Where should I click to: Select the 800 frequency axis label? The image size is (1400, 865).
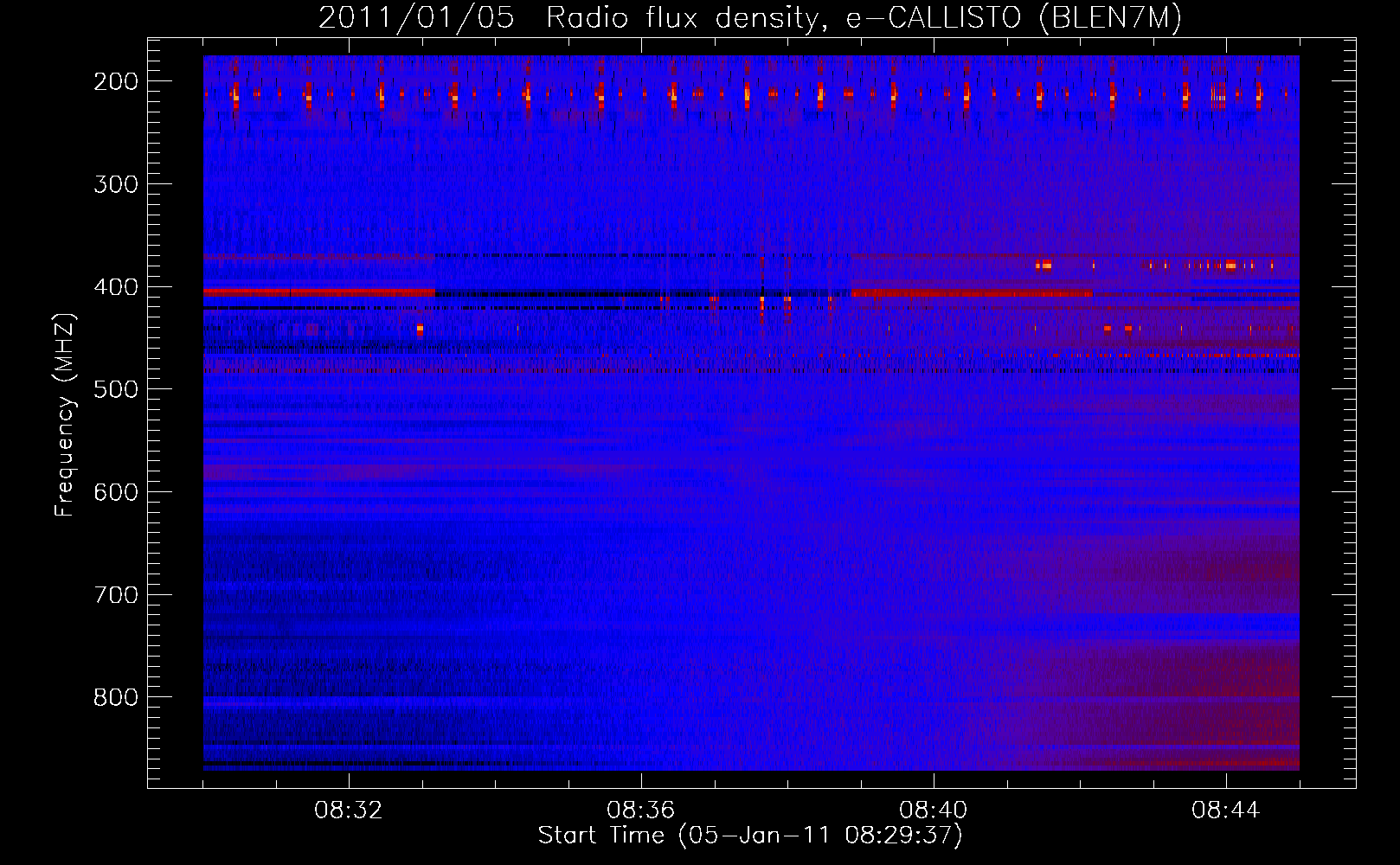coord(116,697)
